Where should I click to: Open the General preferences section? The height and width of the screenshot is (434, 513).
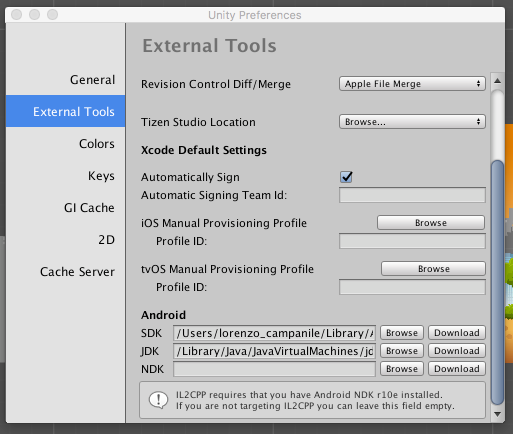point(92,80)
